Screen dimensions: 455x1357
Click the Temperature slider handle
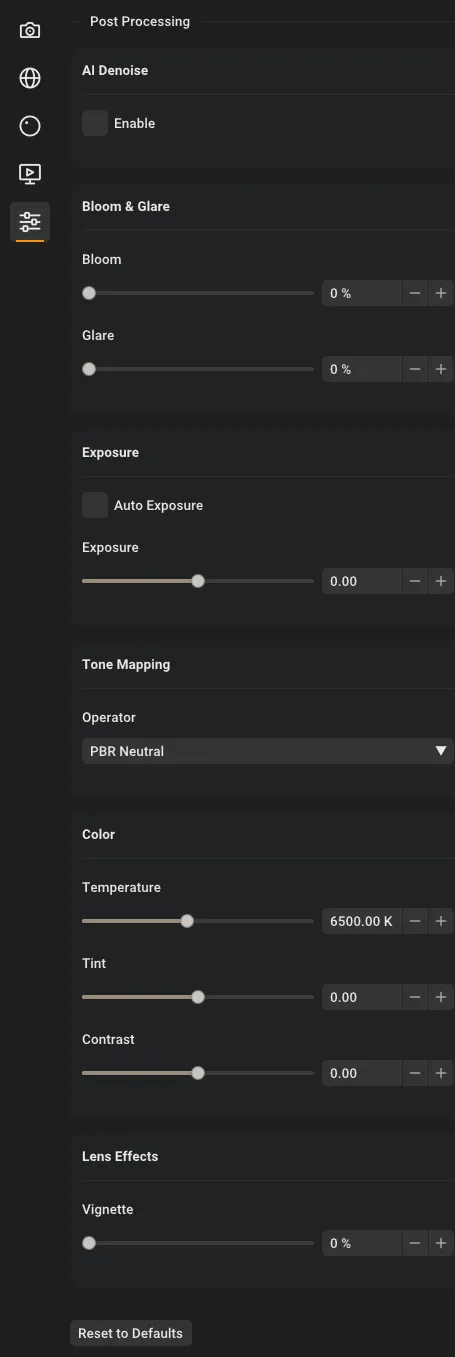coord(187,921)
